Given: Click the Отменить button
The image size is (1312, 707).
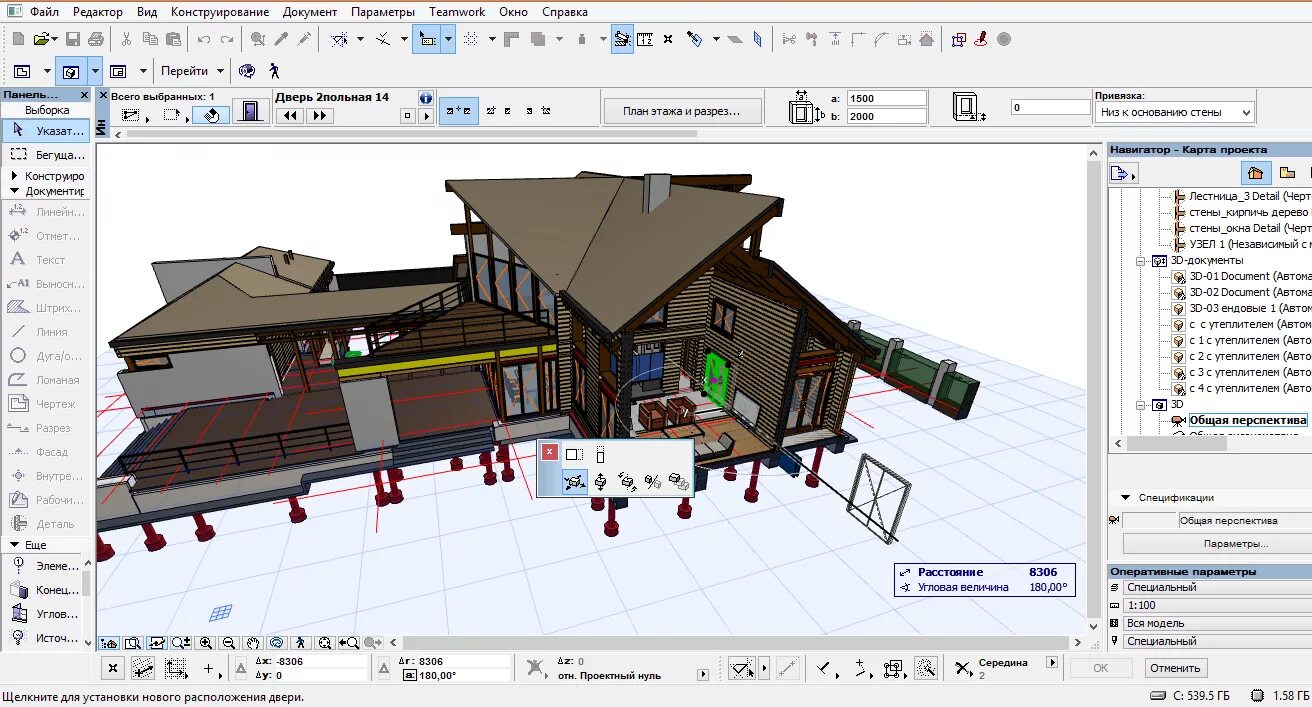Looking at the screenshot, I should tap(1175, 668).
